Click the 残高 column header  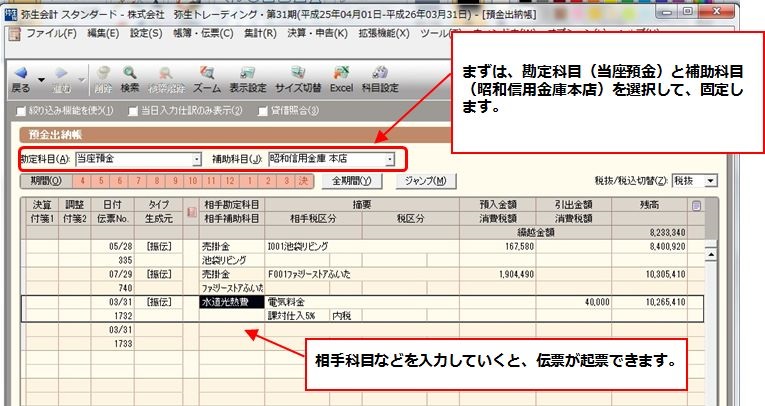pos(649,204)
